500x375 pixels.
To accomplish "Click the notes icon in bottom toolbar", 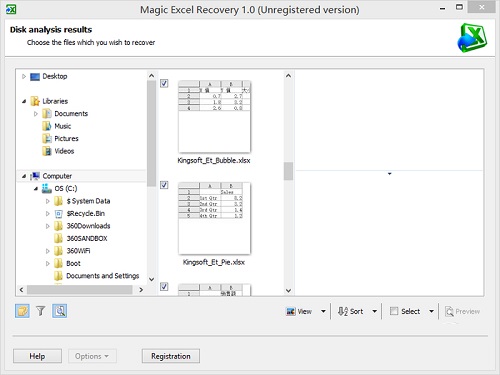I will click(22, 311).
